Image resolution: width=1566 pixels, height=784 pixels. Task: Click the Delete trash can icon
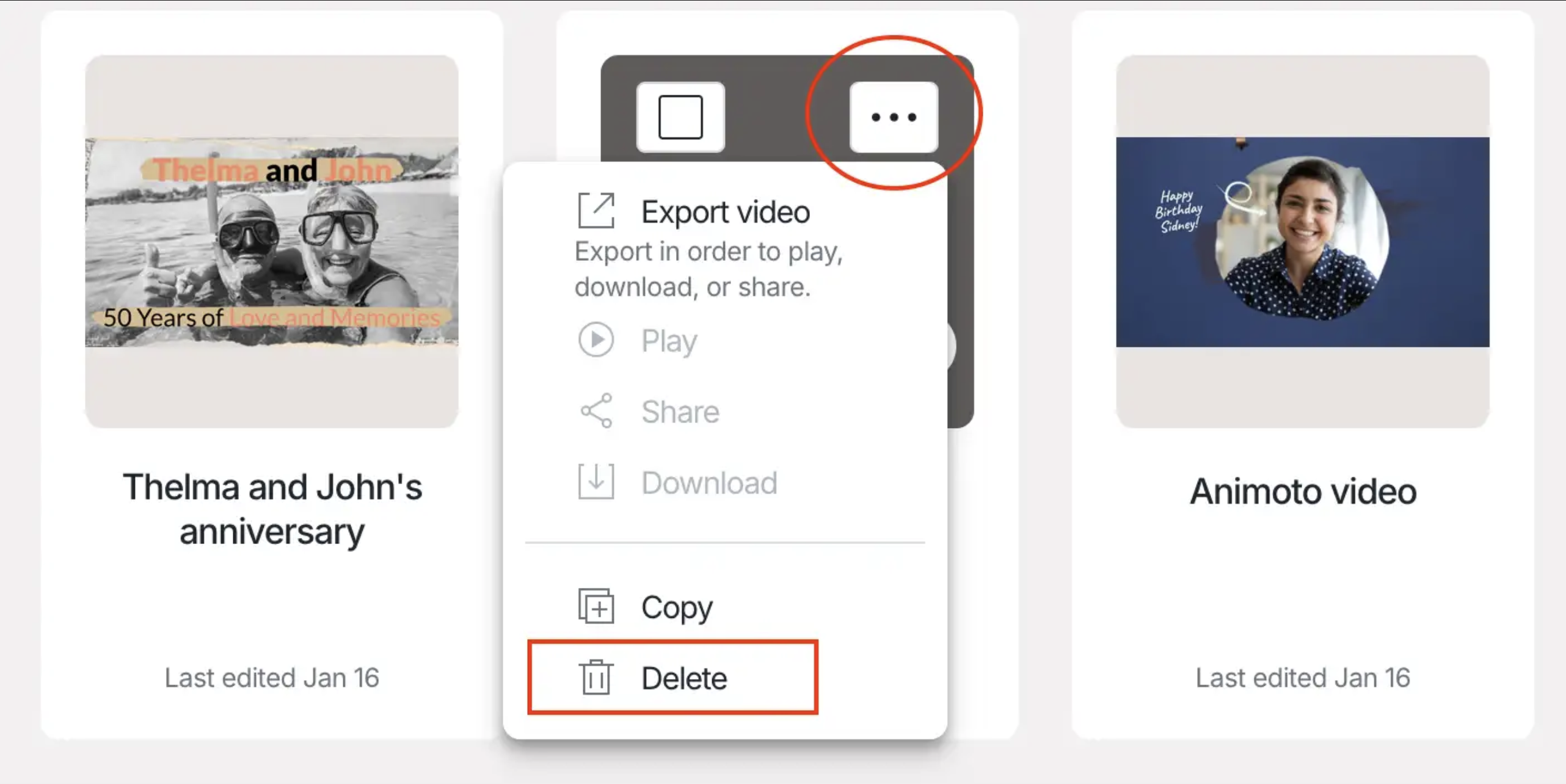click(x=595, y=677)
